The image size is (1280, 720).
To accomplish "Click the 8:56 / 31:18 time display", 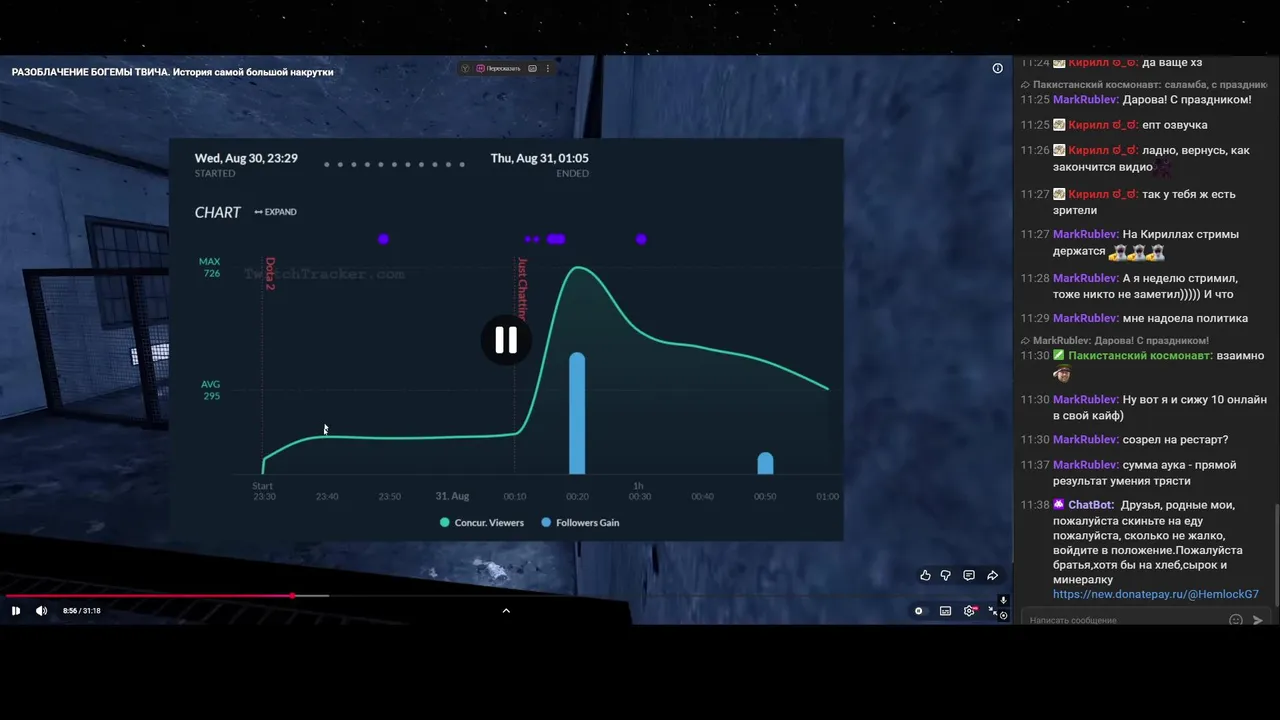I will tap(82, 611).
